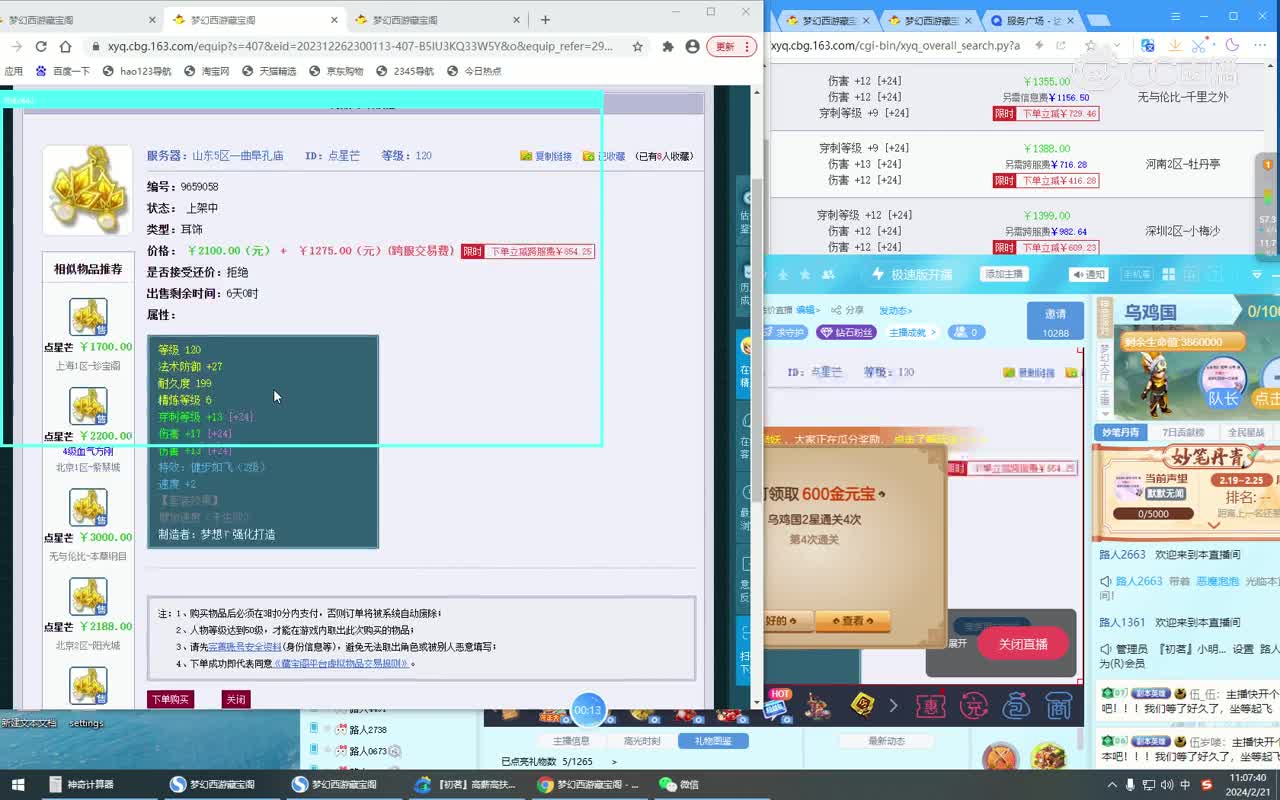Viewport: 1280px width, 800px height.
Task: Expand the stream toolbar chevron arrow
Action: [x=892, y=706]
